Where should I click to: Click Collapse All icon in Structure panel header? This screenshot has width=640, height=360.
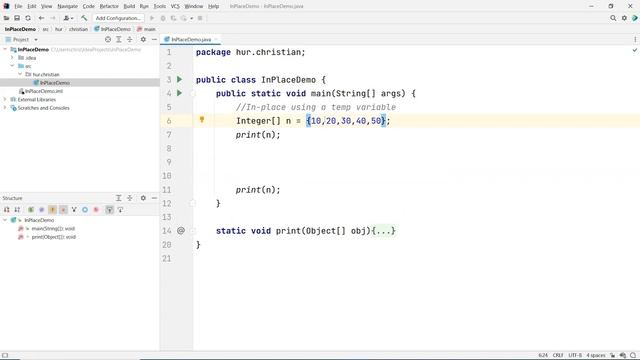pyautogui.click(x=130, y=198)
